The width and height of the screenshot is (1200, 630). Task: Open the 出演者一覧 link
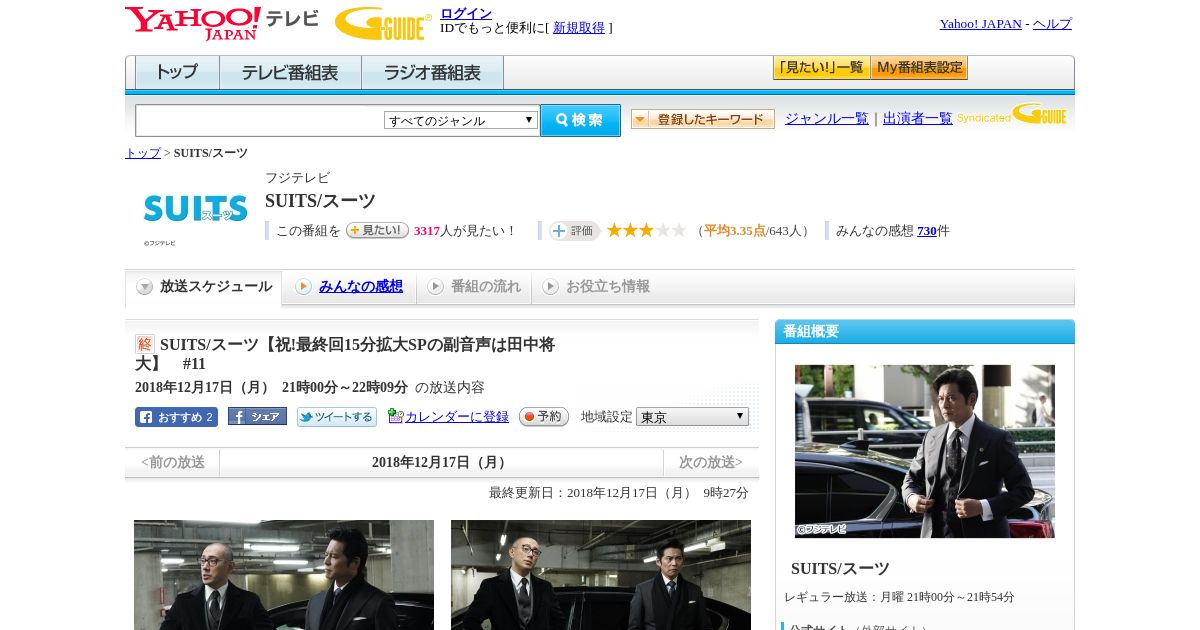pos(917,119)
